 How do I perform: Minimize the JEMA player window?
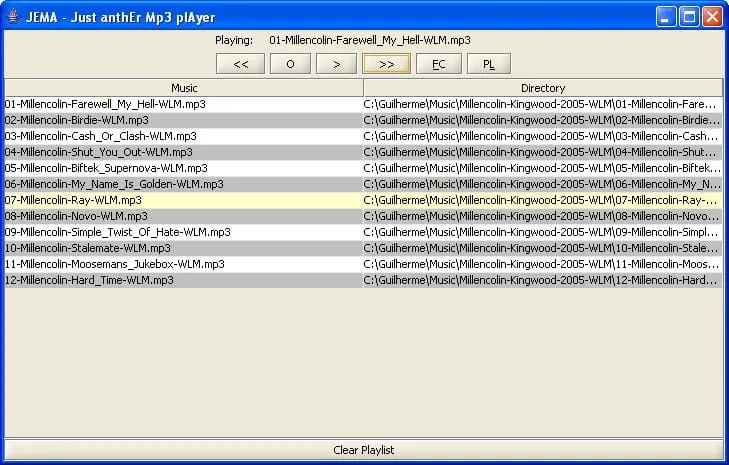(x=666, y=17)
